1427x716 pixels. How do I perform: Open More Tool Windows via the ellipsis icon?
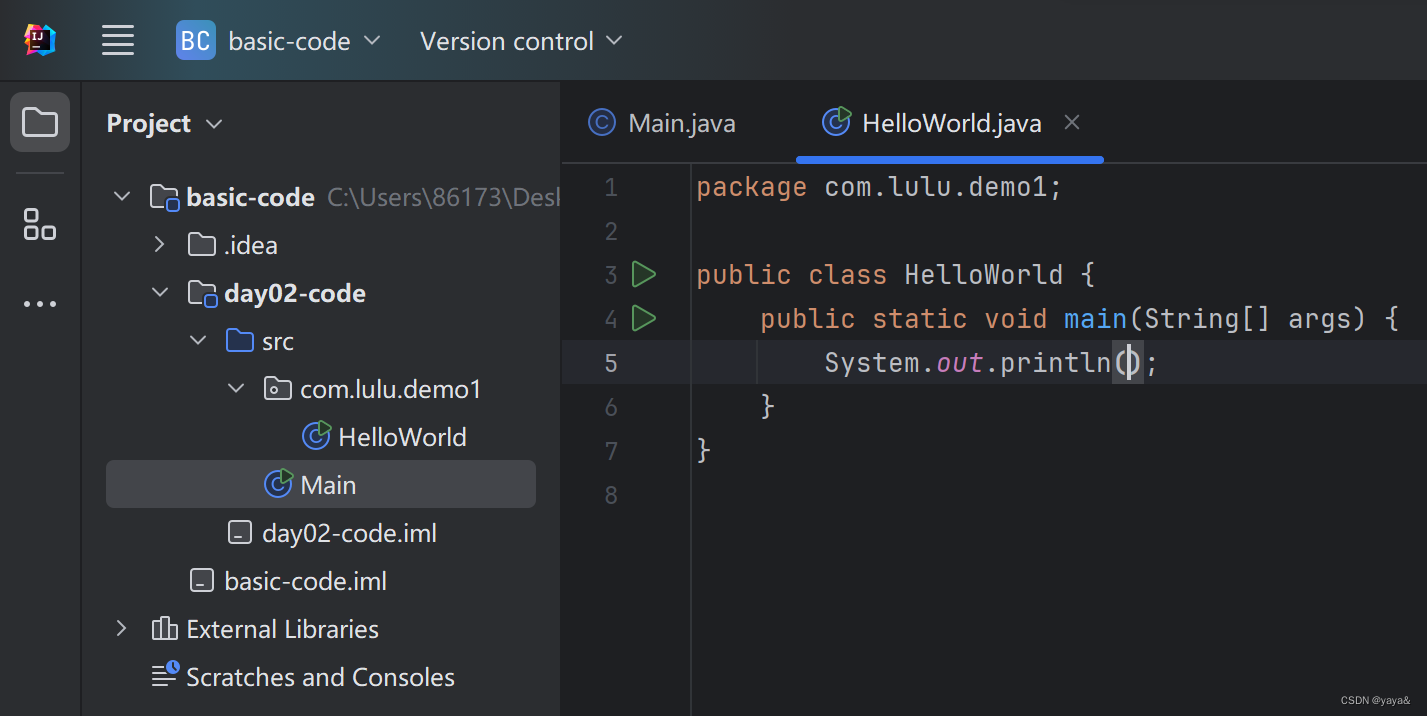point(39,303)
